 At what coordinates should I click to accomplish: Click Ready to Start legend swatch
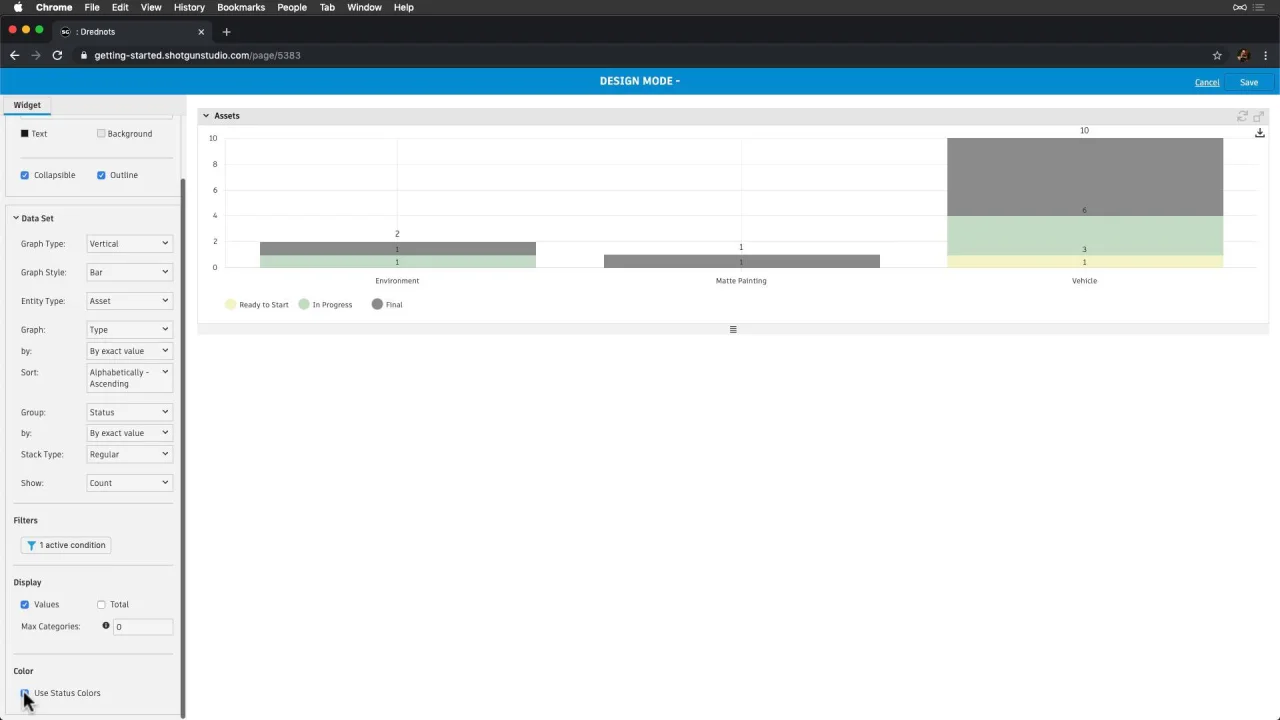coord(231,304)
